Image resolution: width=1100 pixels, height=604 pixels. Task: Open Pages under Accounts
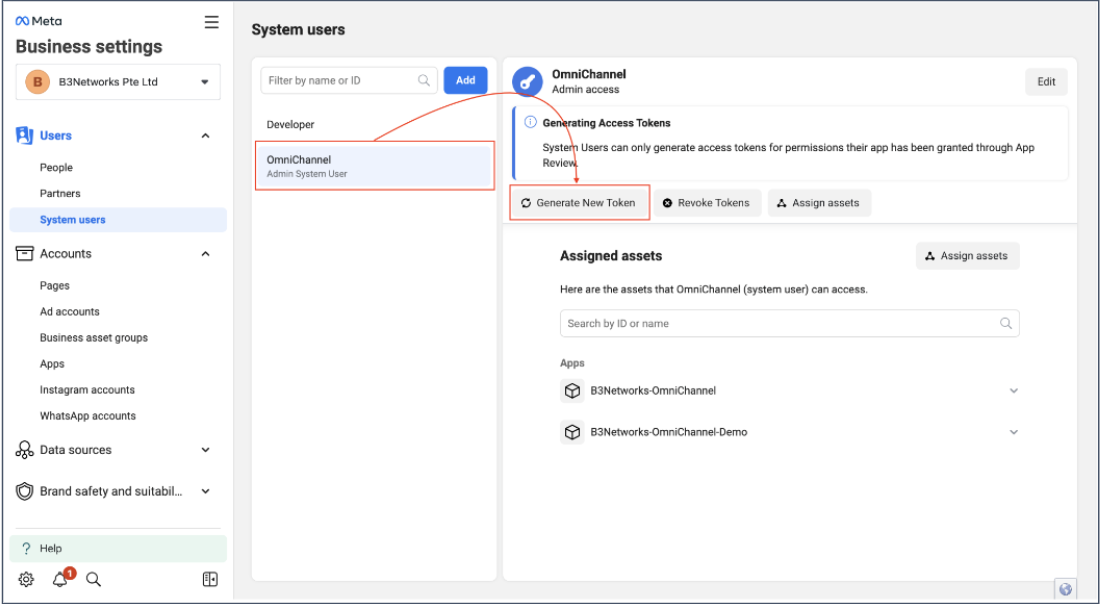pyautogui.click(x=55, y=286)
